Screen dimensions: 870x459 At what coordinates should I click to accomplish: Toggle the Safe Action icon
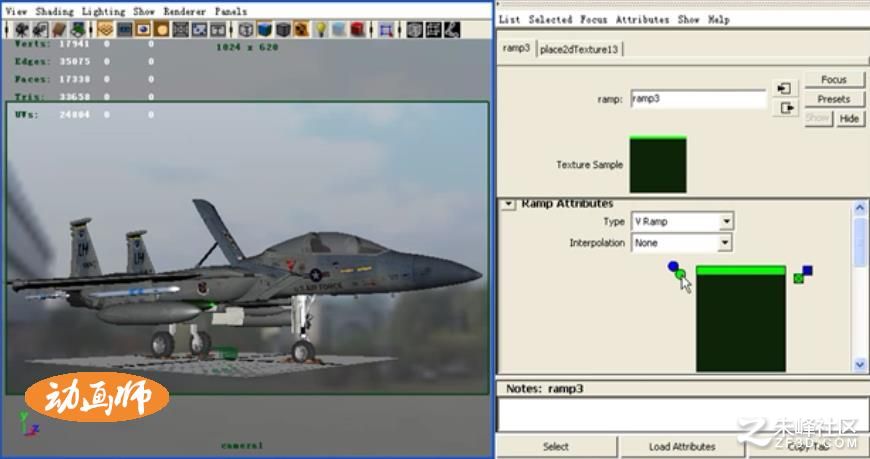coord(199,30)
